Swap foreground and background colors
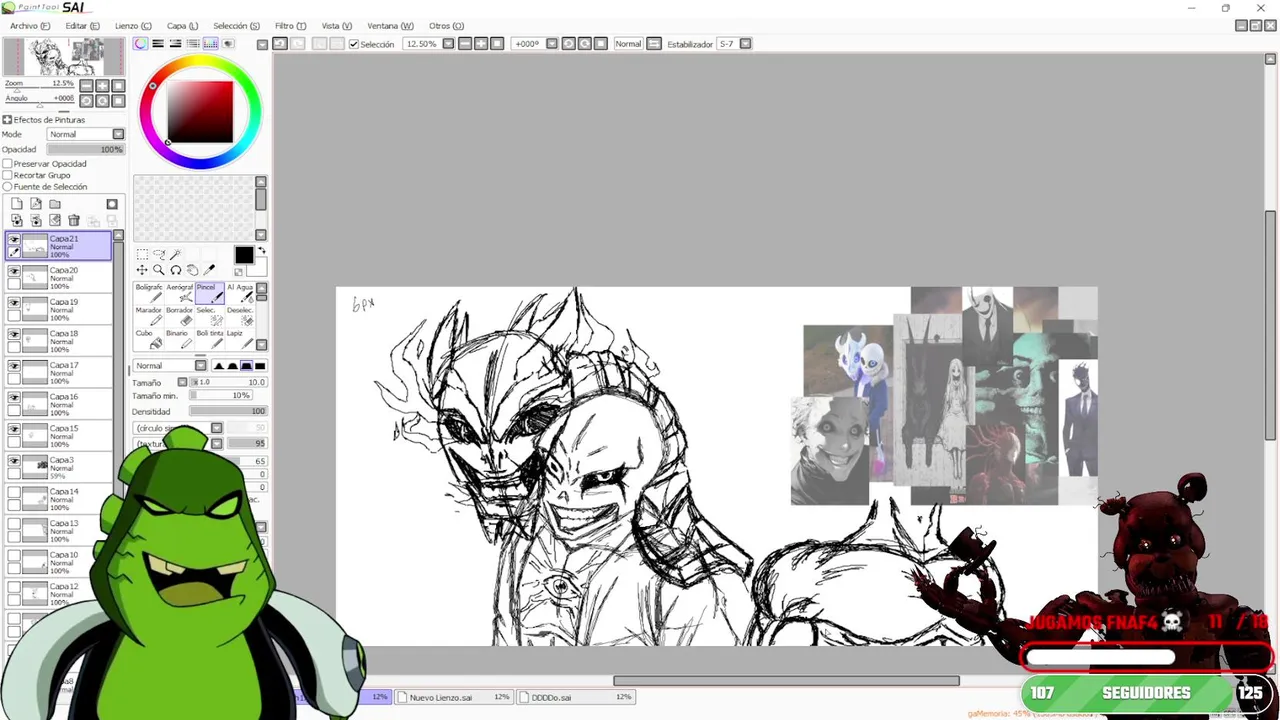The height and width of the screenshot is (720, 1280). (x=262, y=250)
